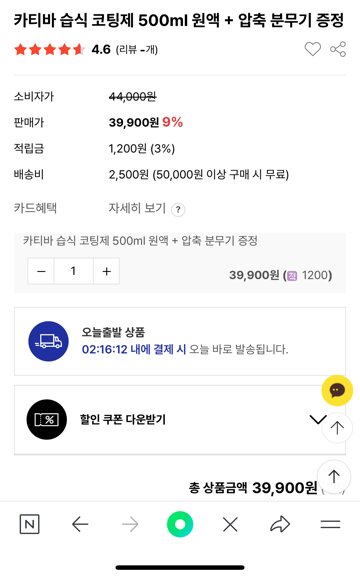
Task: Expand the discount coupon download chevron
Action: pos(318,419)
